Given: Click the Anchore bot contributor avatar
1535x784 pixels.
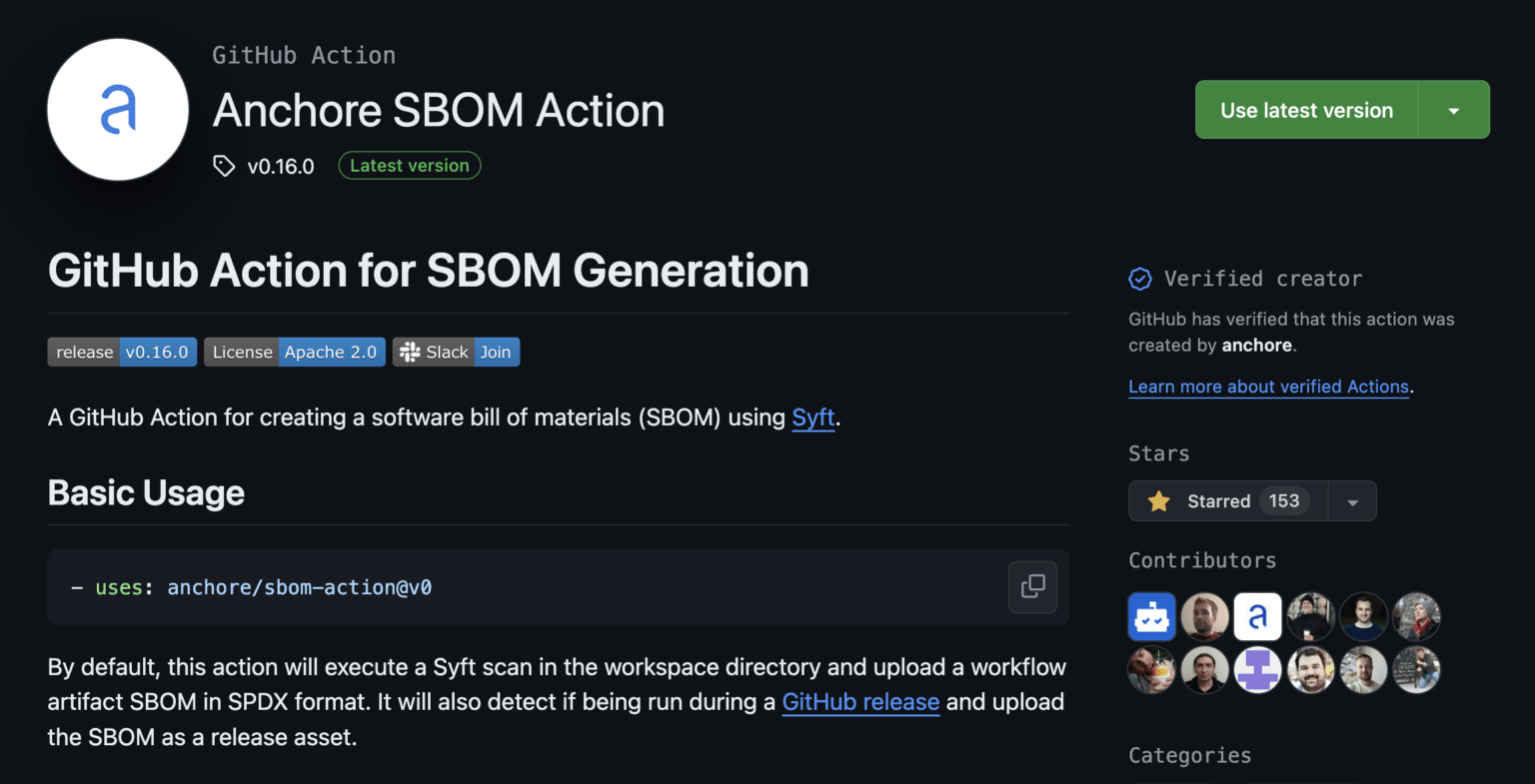Looking at the screenshot, I should (x=1257, y=616).
